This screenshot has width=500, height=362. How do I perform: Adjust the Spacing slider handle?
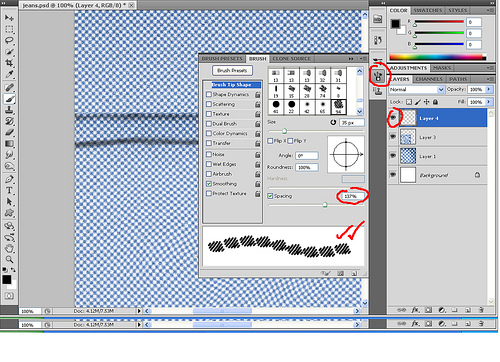pos(325,205)
